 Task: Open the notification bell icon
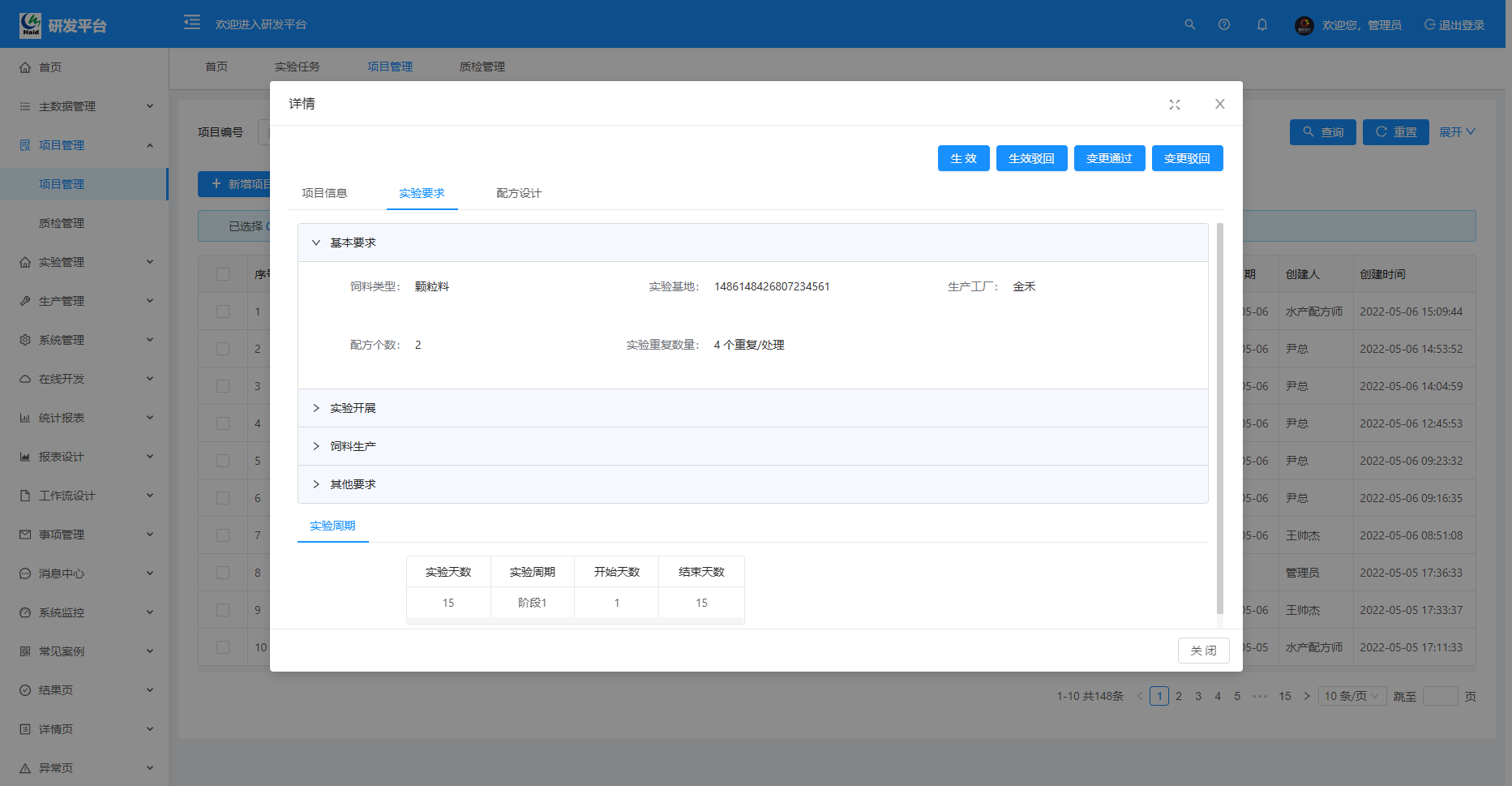tap(1262, 24)
